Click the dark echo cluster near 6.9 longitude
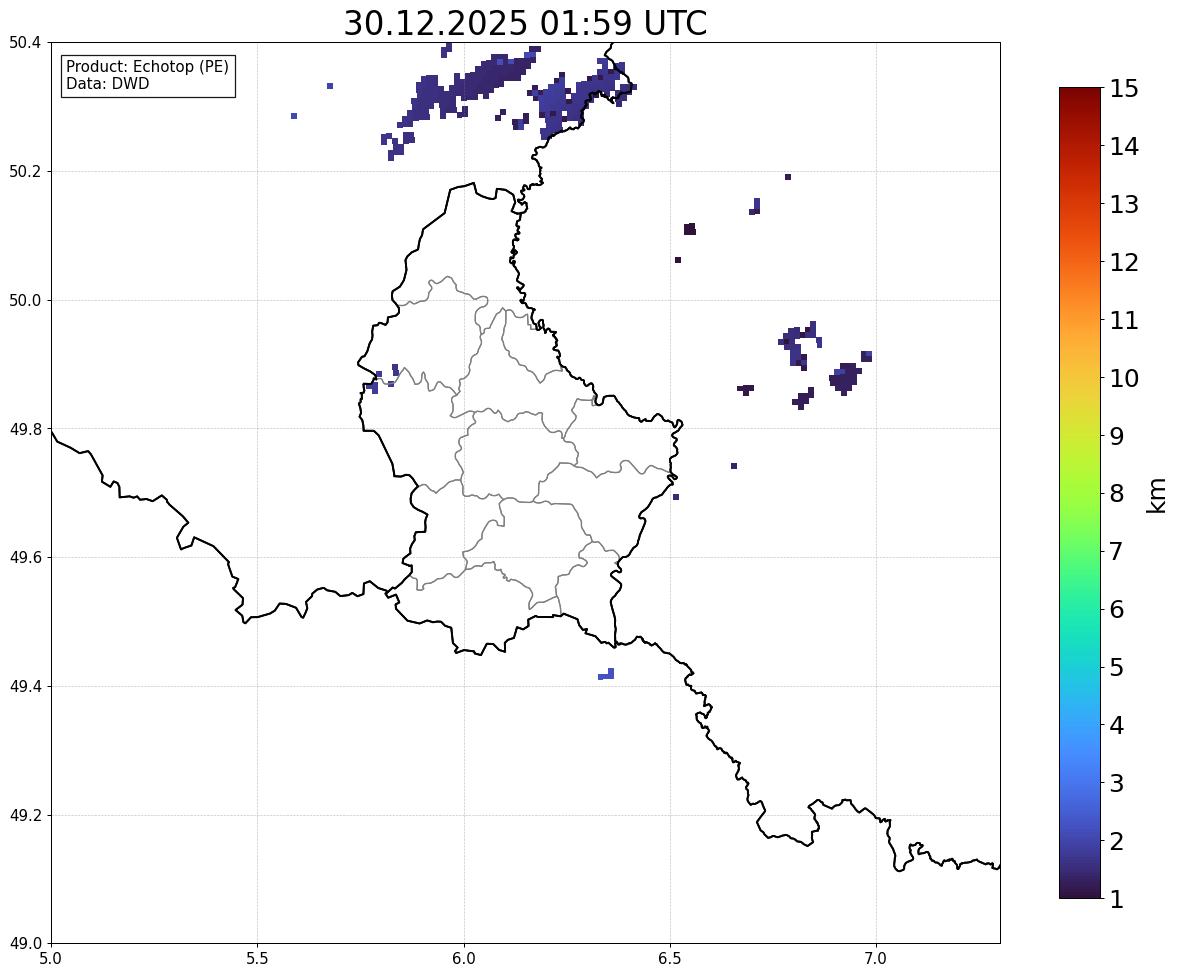 pos(845,378)
